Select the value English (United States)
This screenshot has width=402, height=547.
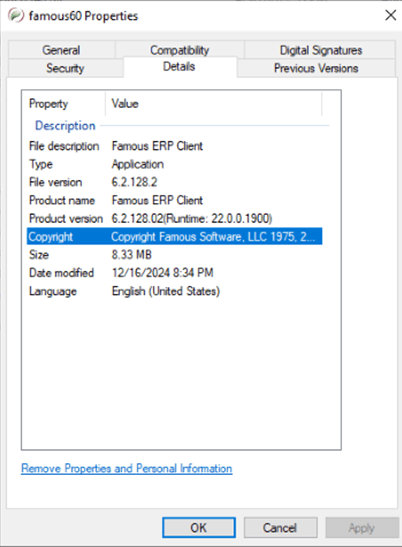click(x=166, y=291)
